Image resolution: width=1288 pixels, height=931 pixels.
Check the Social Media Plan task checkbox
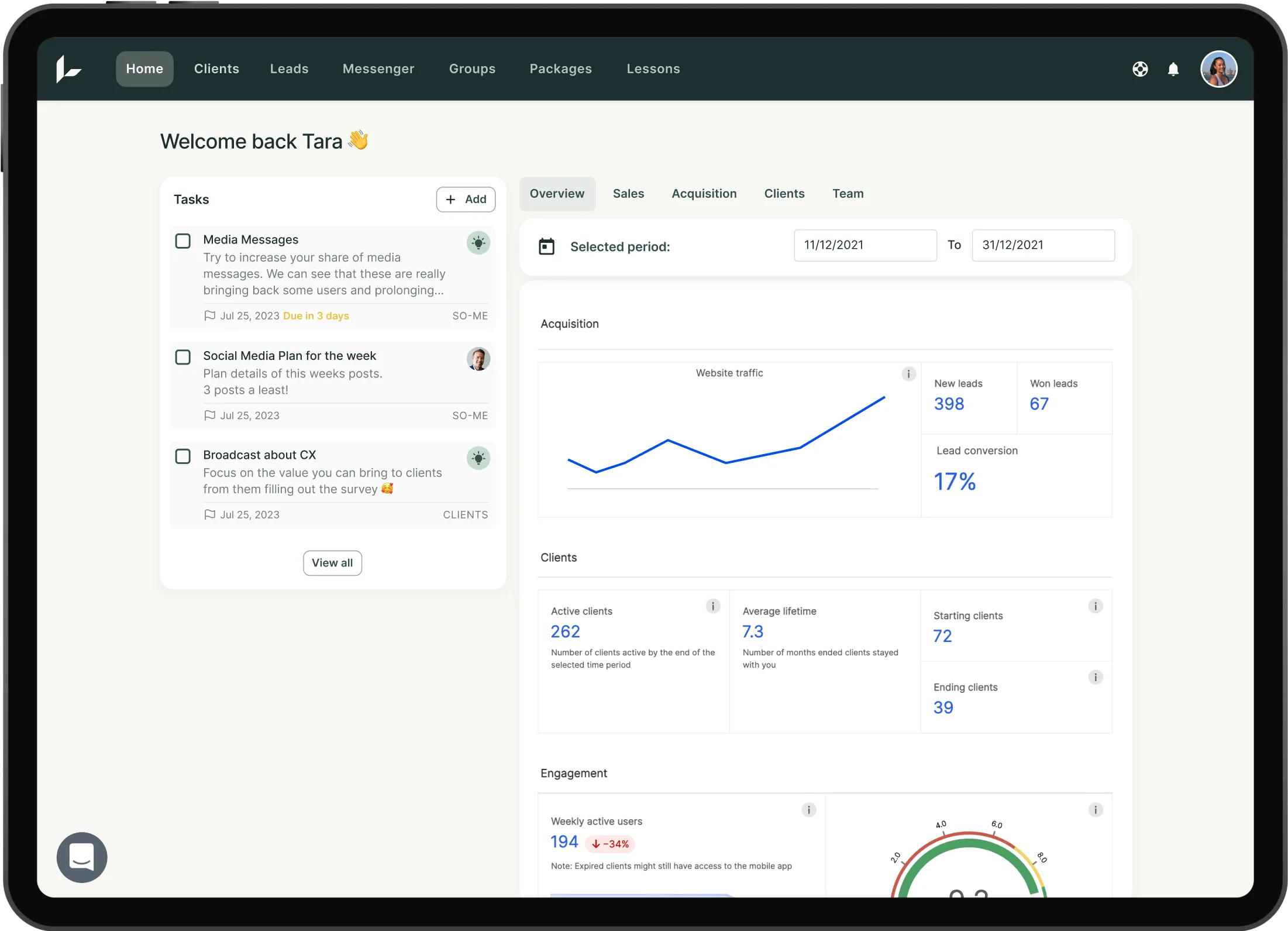point(183,357)
